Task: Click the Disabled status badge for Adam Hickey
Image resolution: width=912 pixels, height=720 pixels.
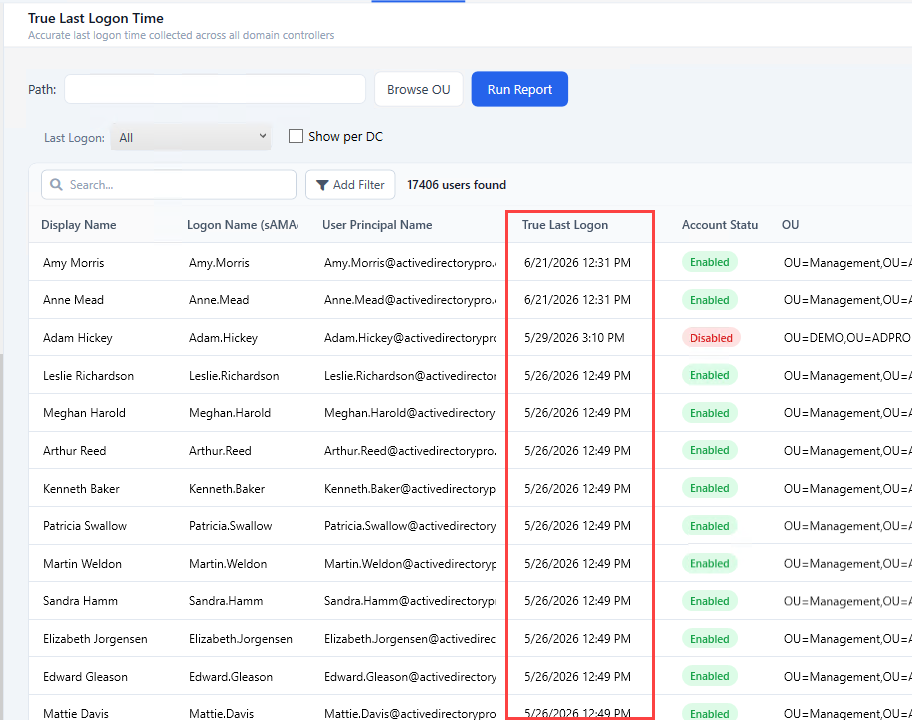Action: coord(711,338)
